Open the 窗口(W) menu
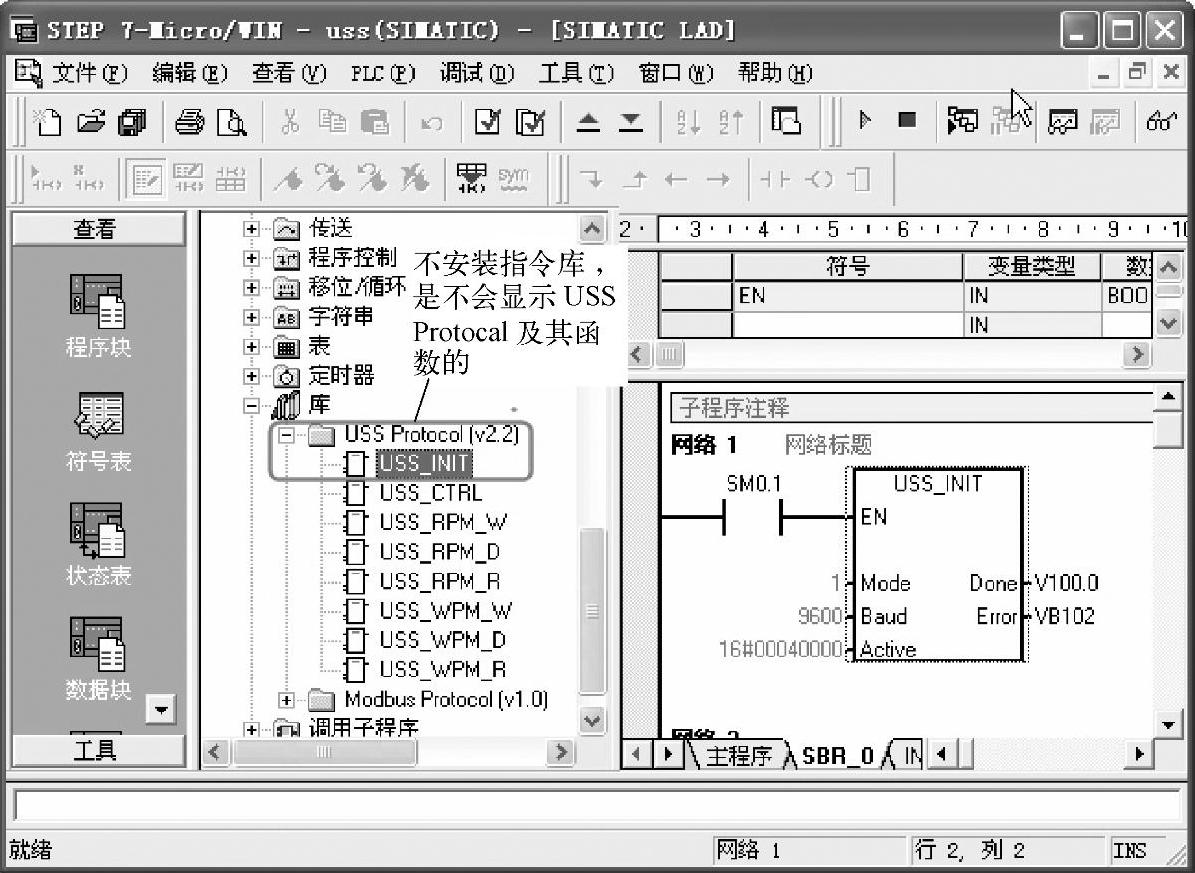 tap(676, 73)
